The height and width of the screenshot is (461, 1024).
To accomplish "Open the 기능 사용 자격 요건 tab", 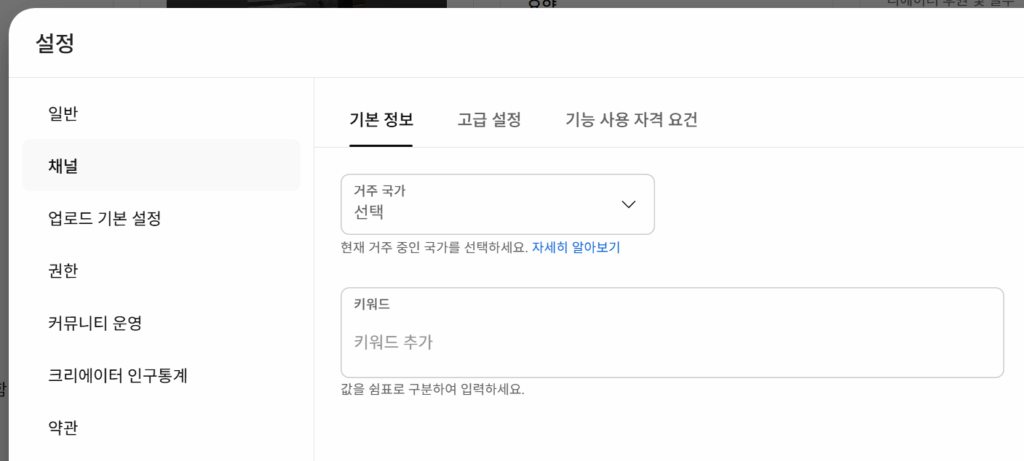I will 632,120.
